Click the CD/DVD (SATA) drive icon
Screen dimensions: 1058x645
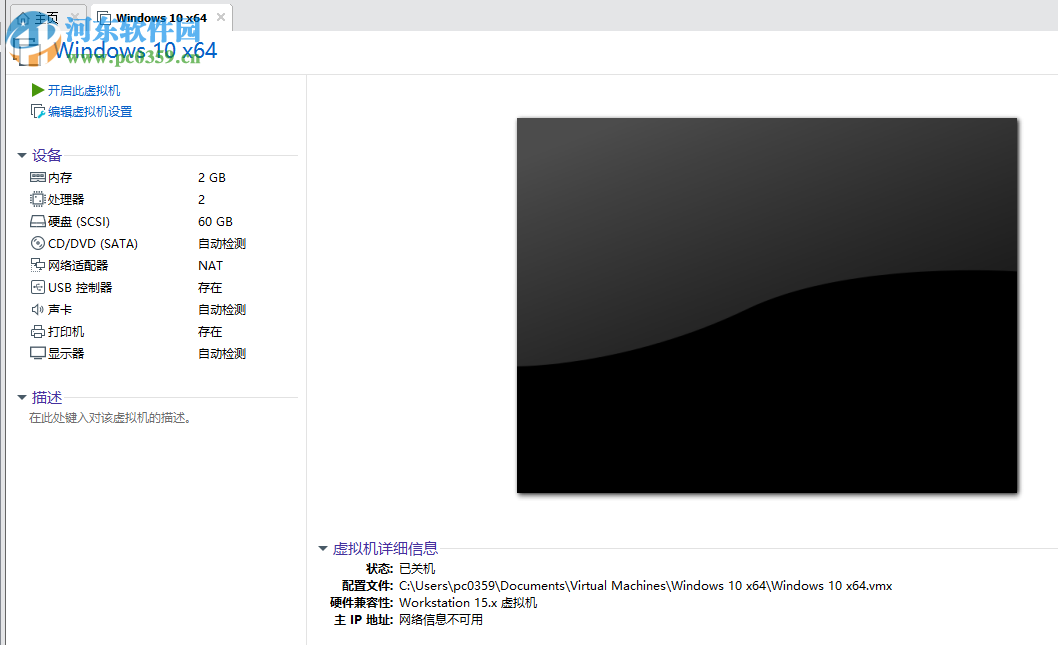pyautogui.click(x=35, y=243)
